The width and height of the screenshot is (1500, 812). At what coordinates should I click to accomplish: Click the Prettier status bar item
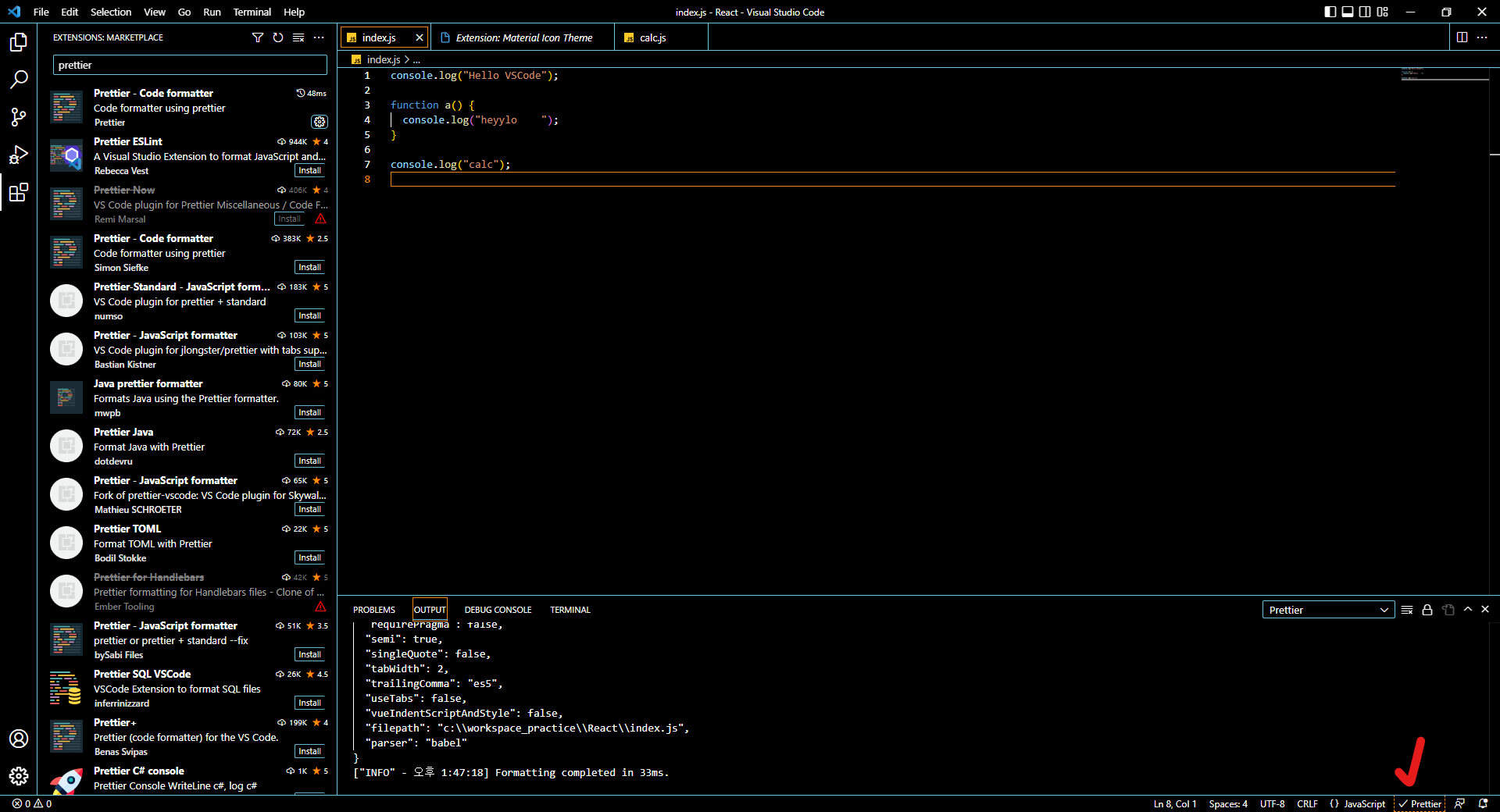tap(1420, 803)
